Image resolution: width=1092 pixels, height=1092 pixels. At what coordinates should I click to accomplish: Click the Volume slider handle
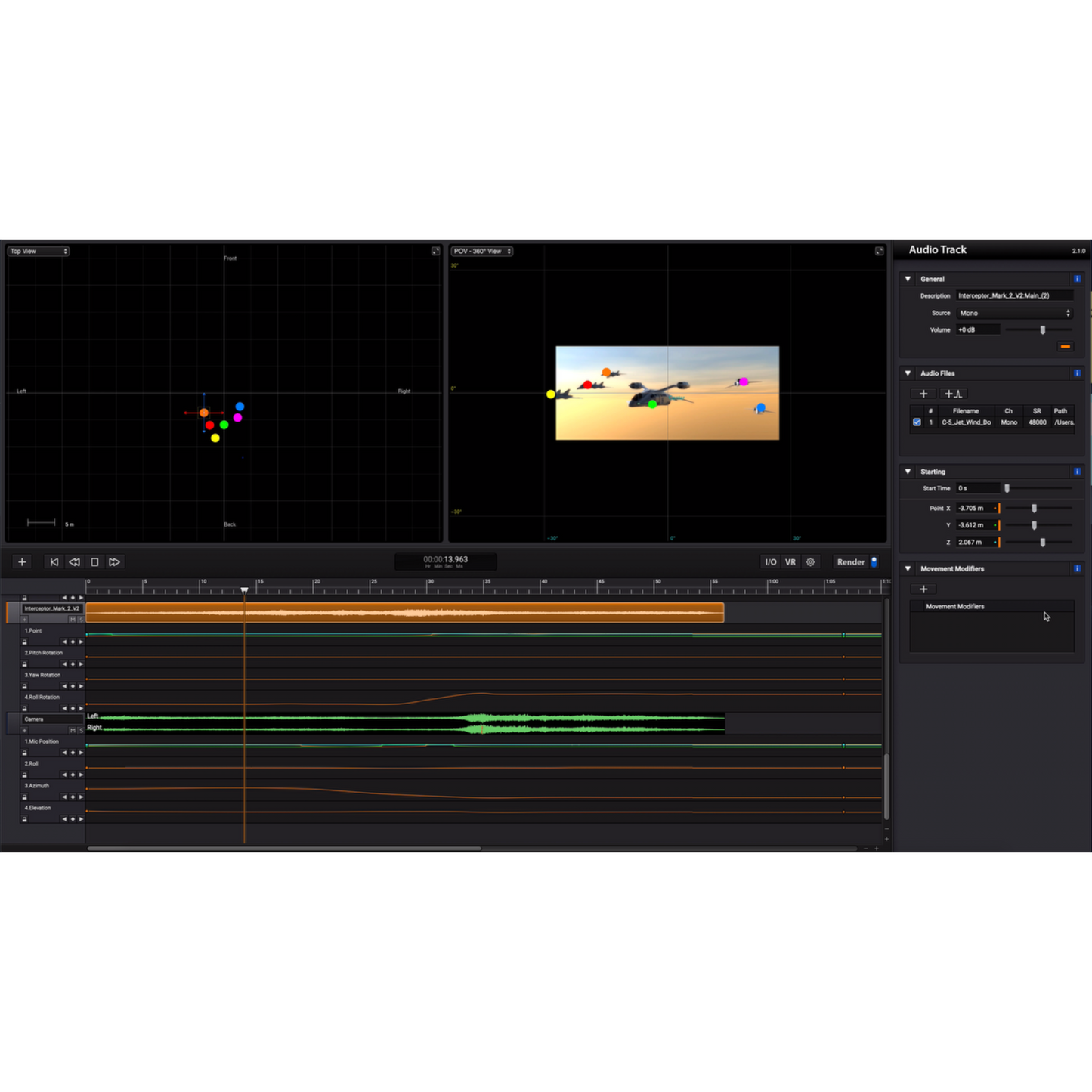tap(1043, 330)
